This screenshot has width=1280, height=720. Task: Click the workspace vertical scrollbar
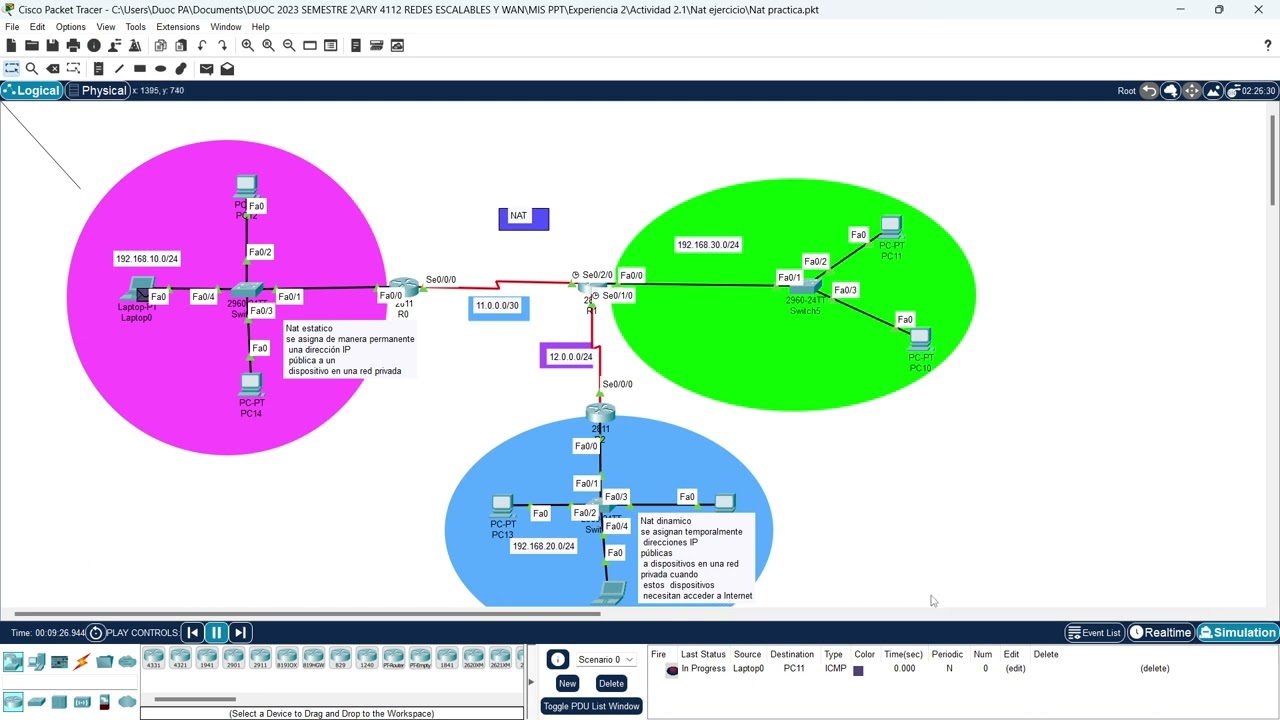click(x=1273, y=159)
